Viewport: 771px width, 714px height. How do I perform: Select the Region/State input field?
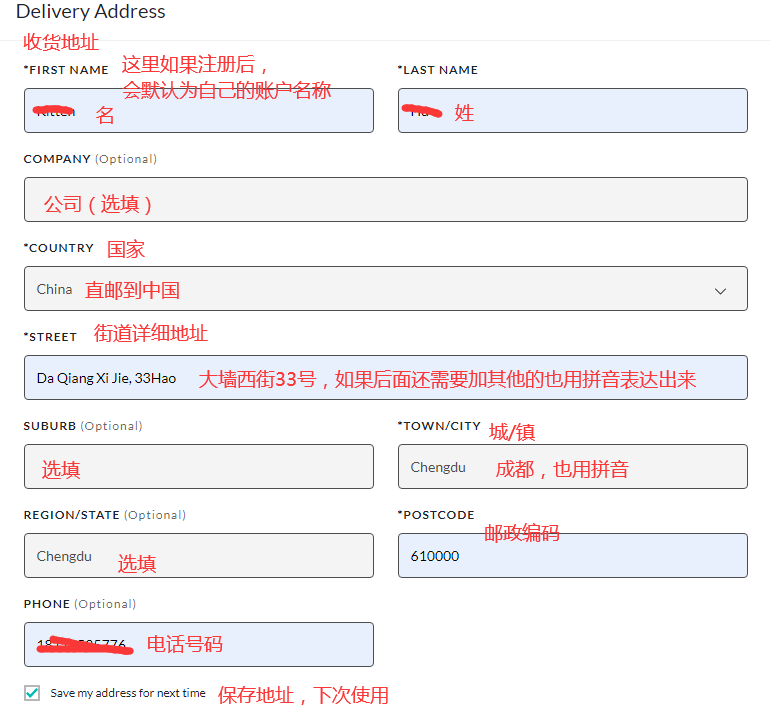(198, 555)
